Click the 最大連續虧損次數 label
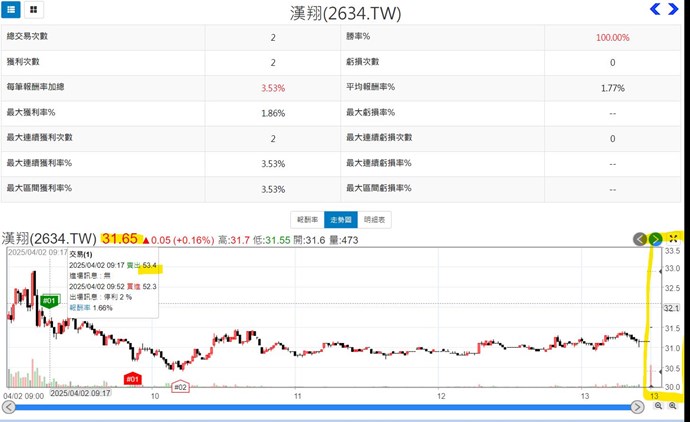Viewport: 690px width, 422px height. (379, 137)
